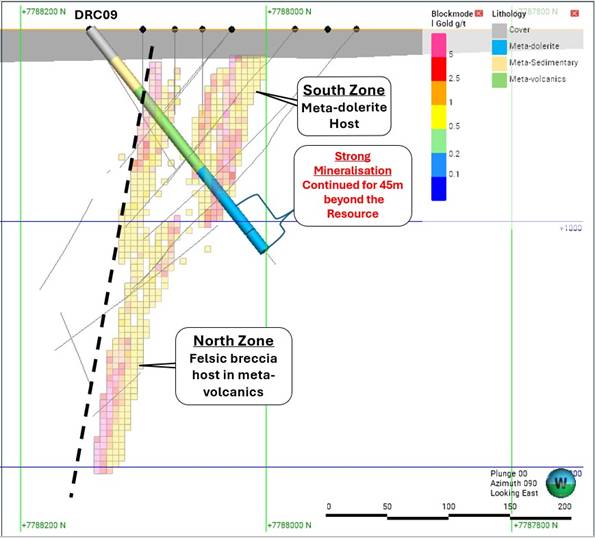Viewport: 595px width, 538px height.
Task: Click the Meta-dolerite Host text
Action: [344, 115]
